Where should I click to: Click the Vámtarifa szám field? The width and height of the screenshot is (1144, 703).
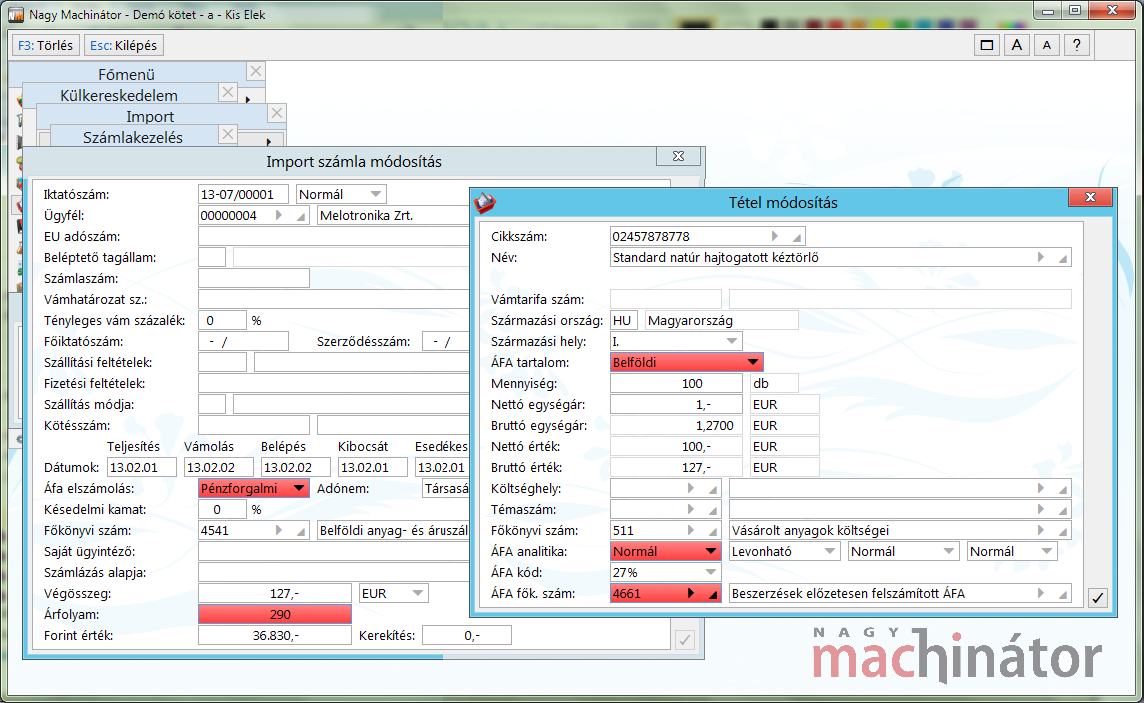pyautogui.click(x=665, y=299)
